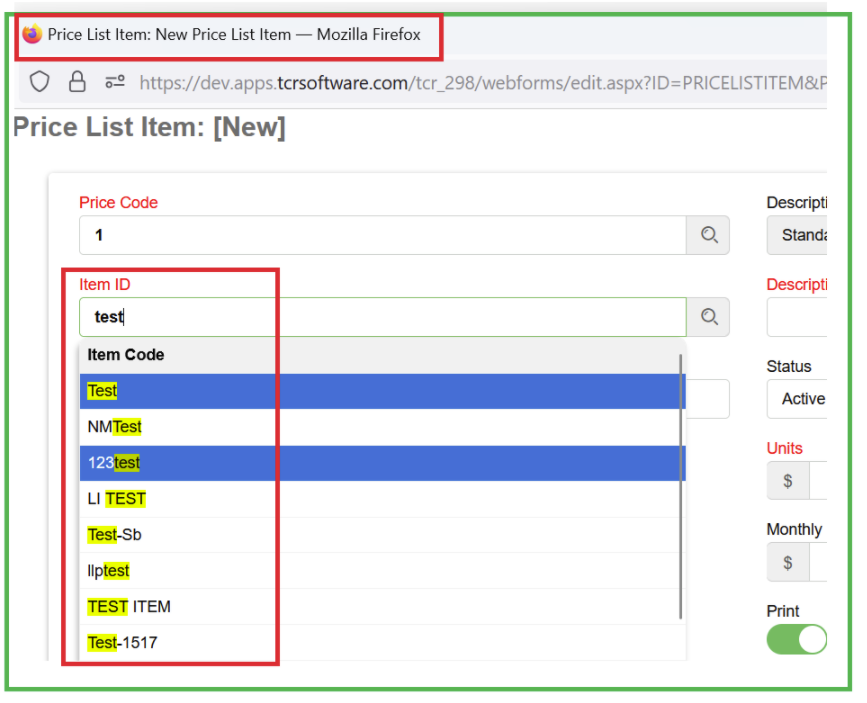Open the shield tracking protection icon
Viewport: 867px width, 703px height.
click(x=40, y=82)
